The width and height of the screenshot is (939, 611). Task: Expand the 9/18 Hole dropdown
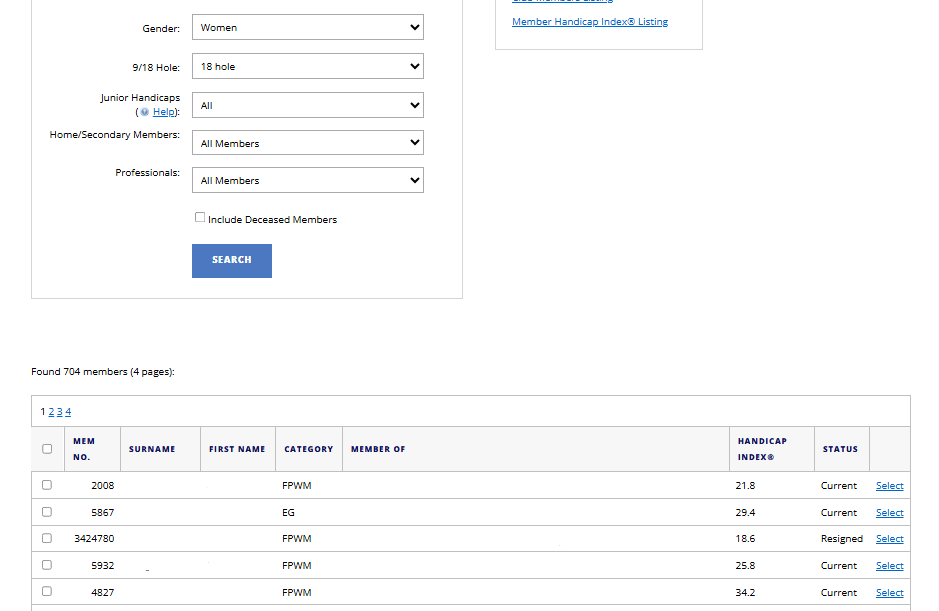(307, 67)
